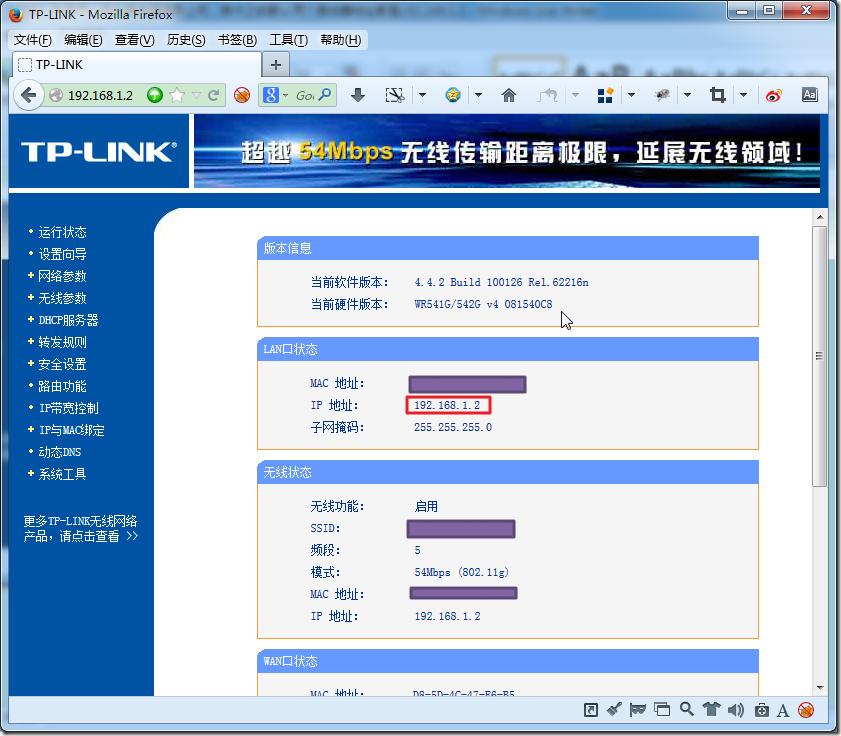The image size is (841, 736).
Task: Click the scrollbar down arrow
Action: [820, 688]
